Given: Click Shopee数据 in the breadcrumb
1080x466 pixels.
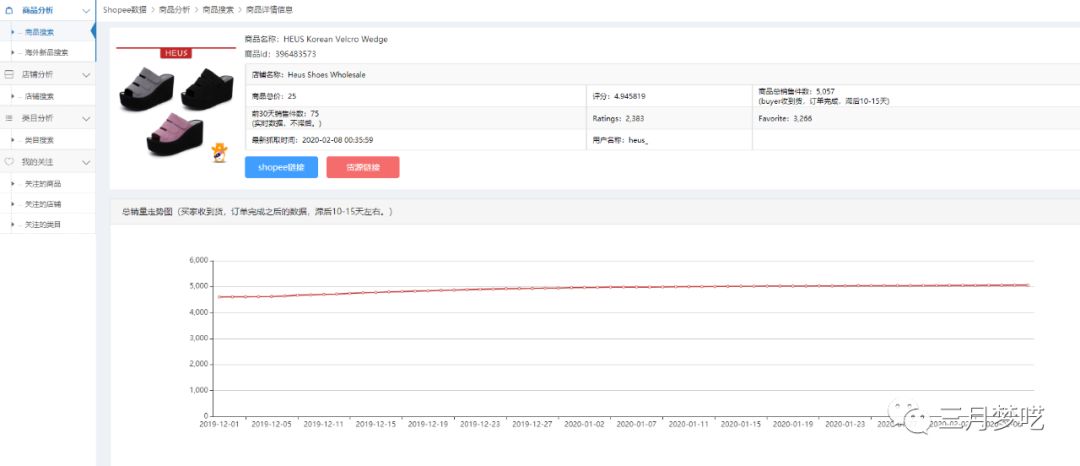Looking at the screenshot, I should tap(125, 9).
